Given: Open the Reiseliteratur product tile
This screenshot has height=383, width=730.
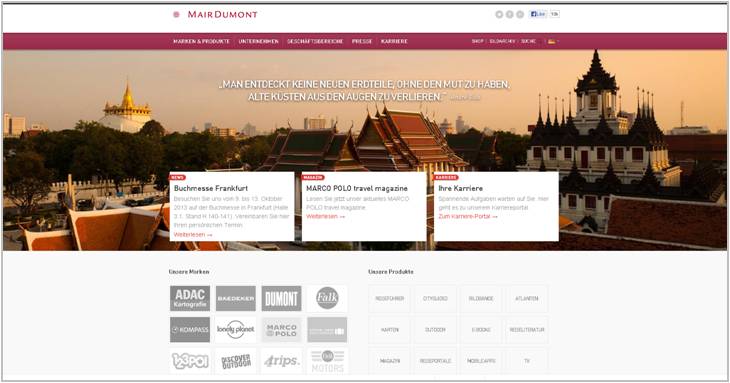Looking at the screenshot, I should [527, 329].
